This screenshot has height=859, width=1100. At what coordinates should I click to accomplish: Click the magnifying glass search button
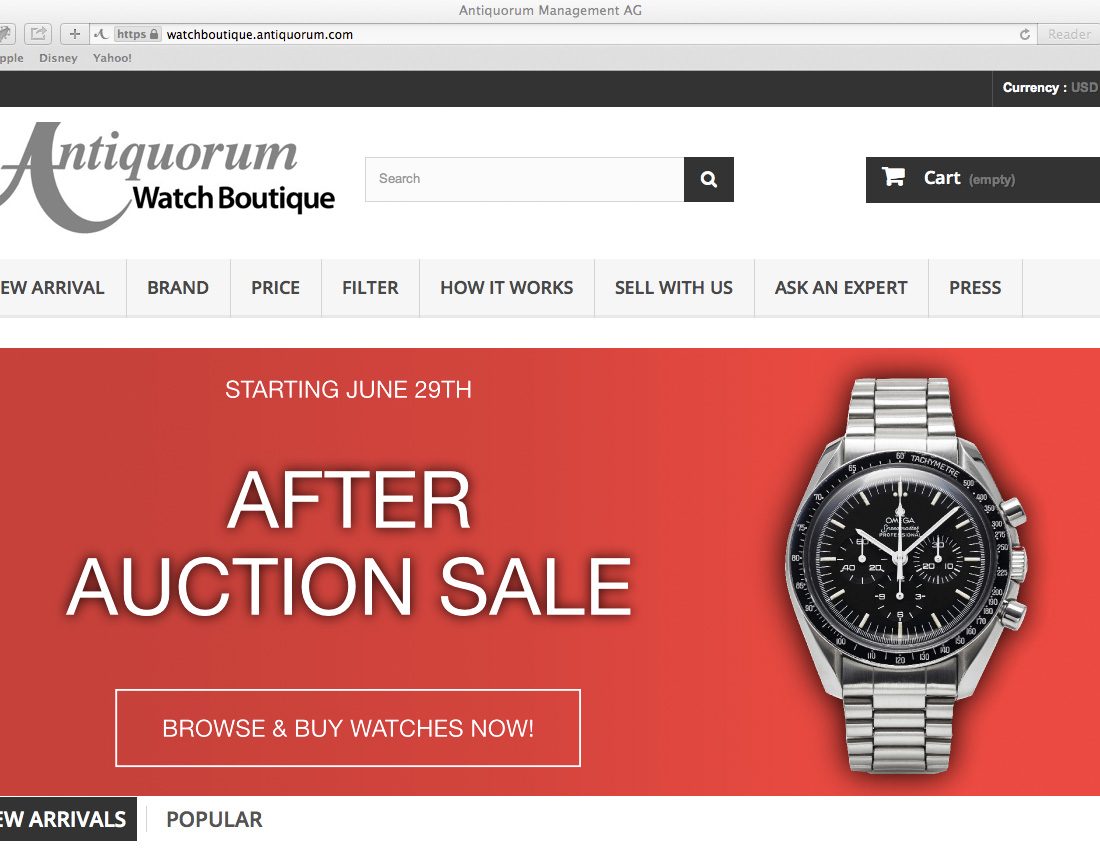709,180
